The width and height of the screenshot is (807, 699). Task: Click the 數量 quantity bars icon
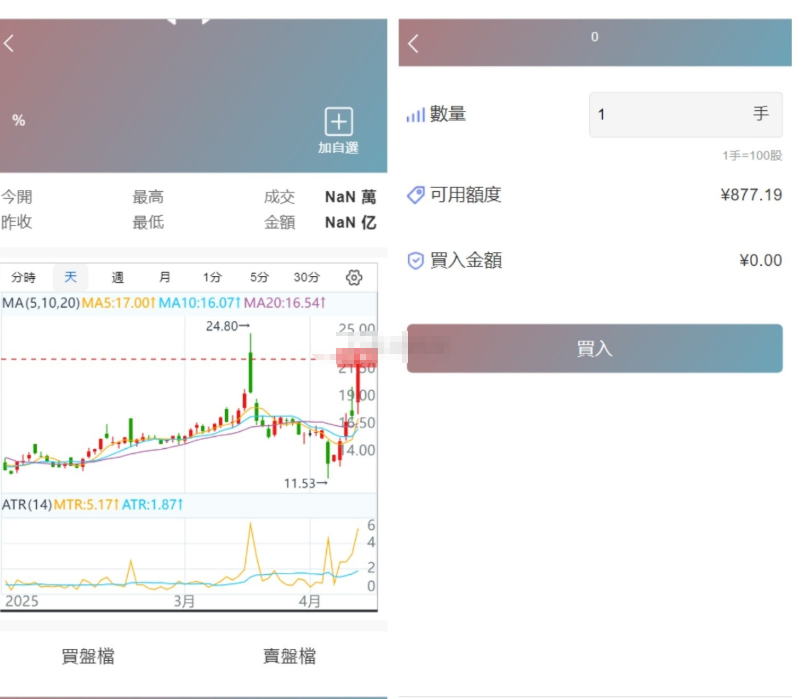click(414, 114)
